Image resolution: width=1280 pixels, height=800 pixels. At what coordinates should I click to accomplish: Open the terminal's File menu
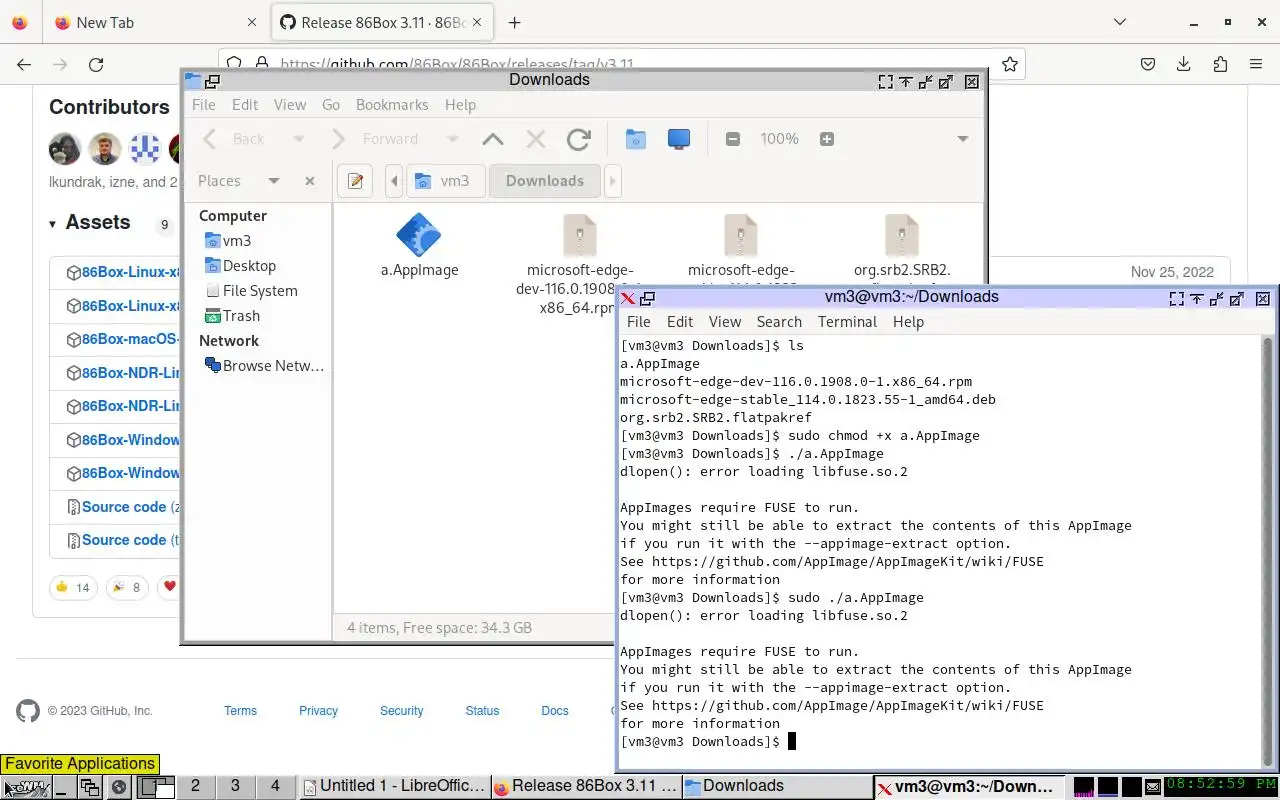(638, 322)
